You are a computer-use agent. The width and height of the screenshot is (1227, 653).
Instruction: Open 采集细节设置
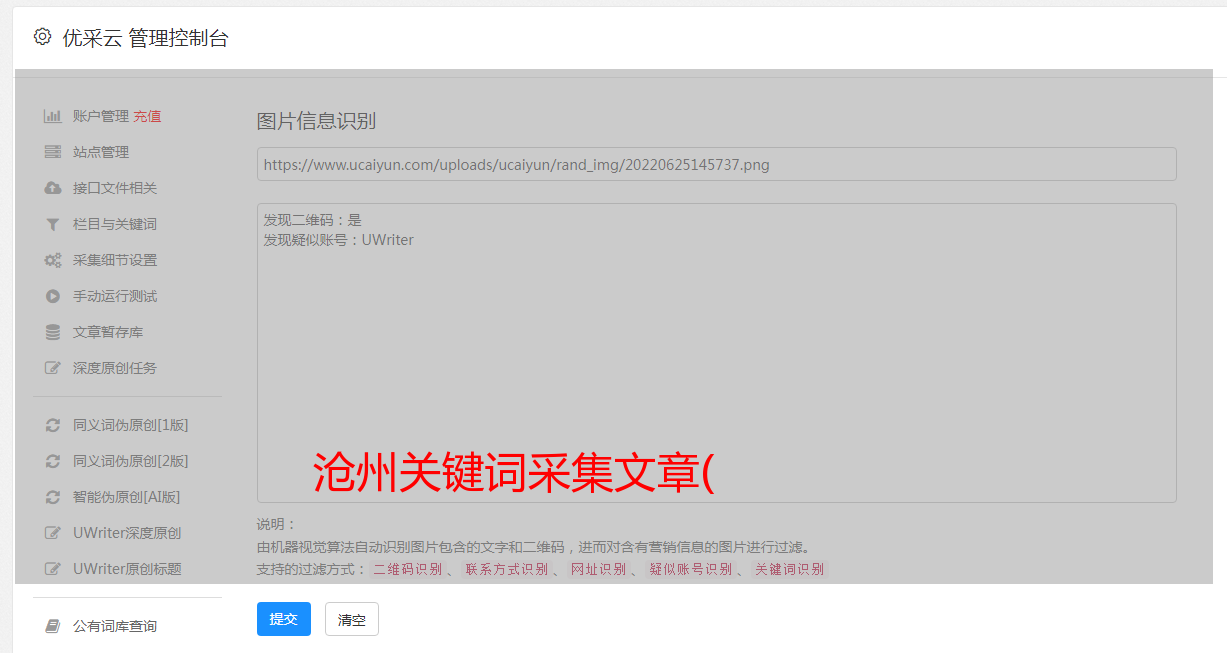(115, 260)
